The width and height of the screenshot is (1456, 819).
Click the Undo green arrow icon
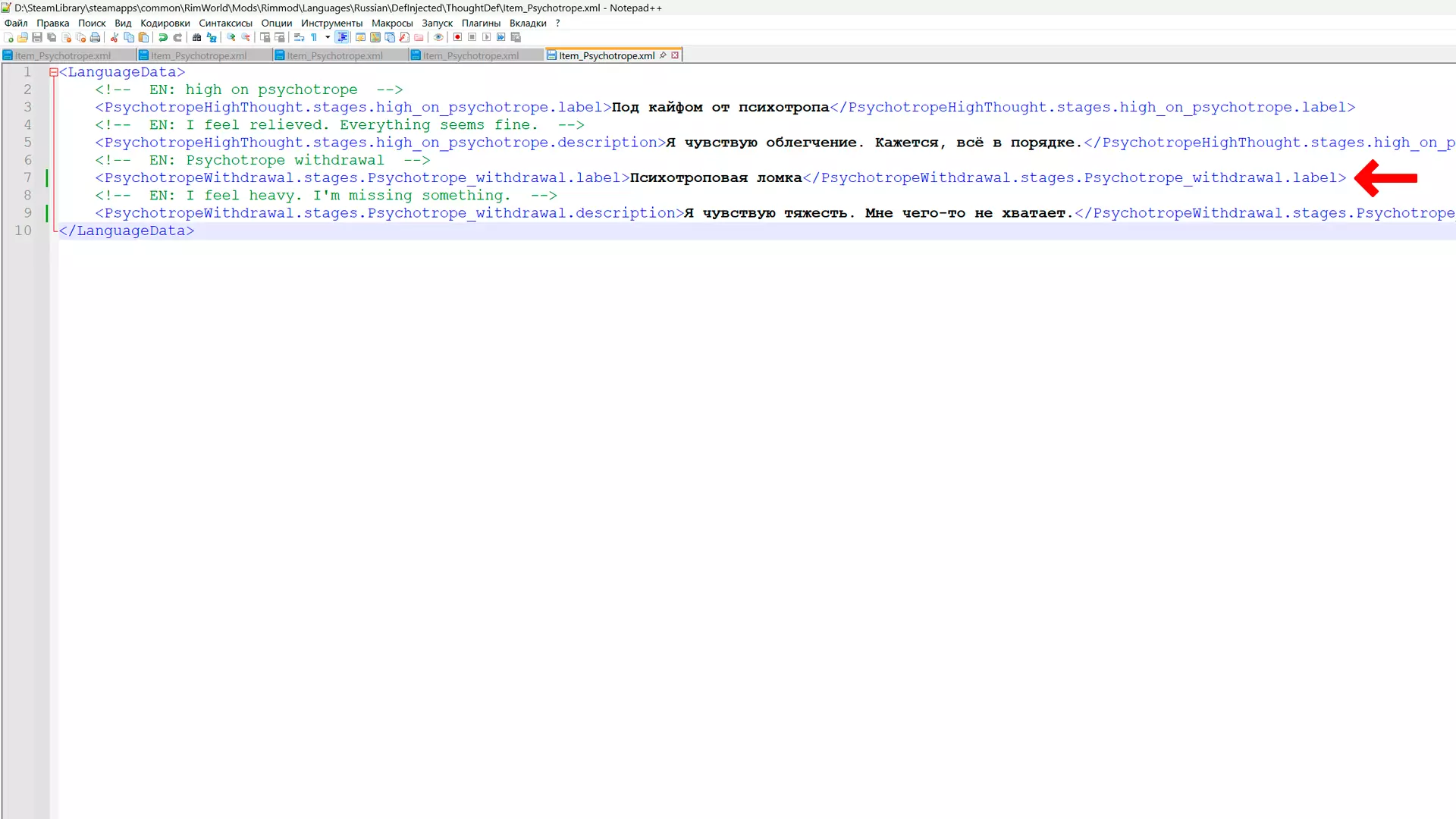[x=163, y=37]
